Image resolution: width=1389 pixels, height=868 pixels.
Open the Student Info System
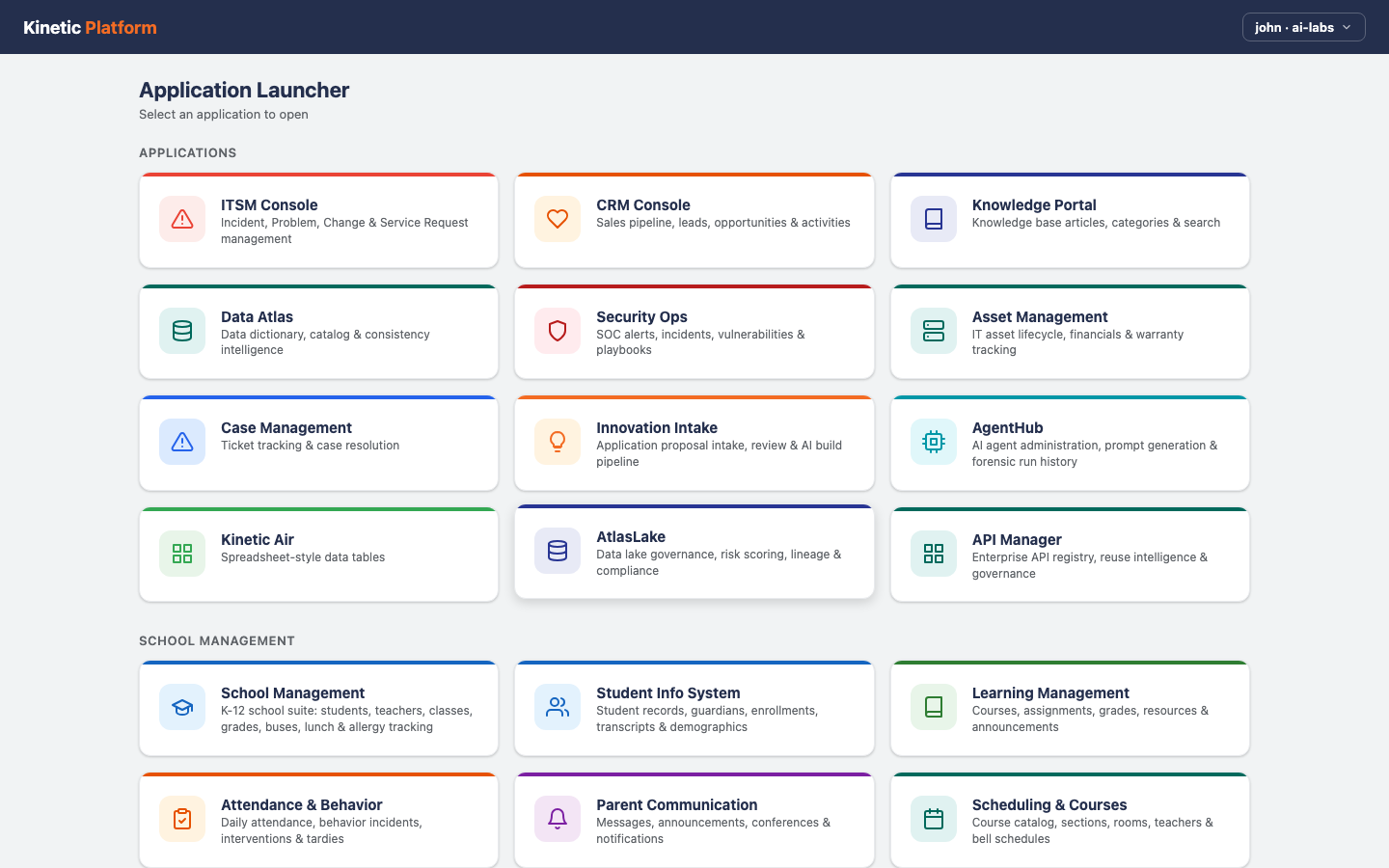tap(694, 708)
